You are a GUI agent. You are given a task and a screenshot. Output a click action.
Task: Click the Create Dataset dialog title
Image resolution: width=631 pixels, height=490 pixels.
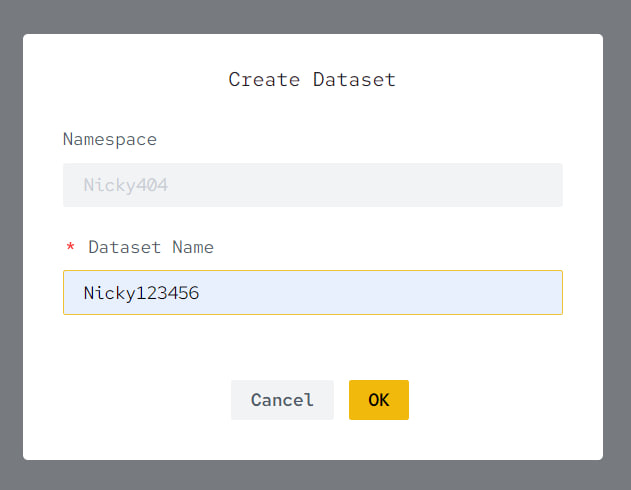click(x=312, y=79)
